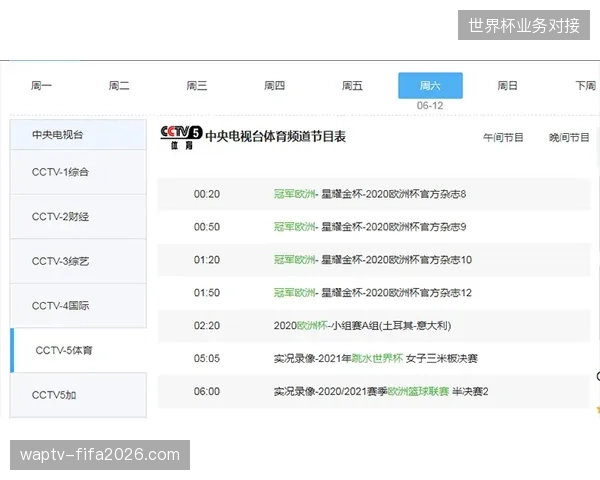Open the 下周 schedule tab
600x480 pixels.
[586, 85]
